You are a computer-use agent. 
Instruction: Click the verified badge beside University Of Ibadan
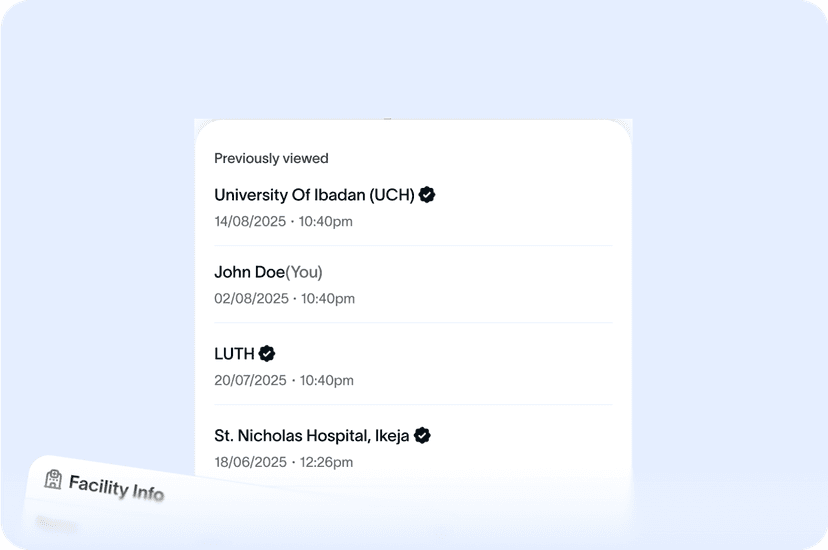tap(427, 195)
